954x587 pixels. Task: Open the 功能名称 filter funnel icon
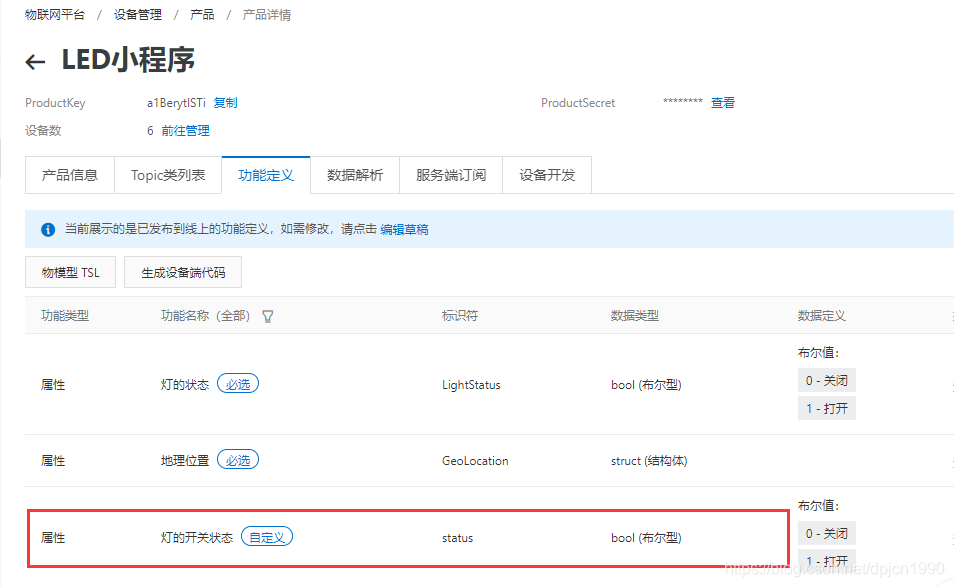(x=268, y=316)
